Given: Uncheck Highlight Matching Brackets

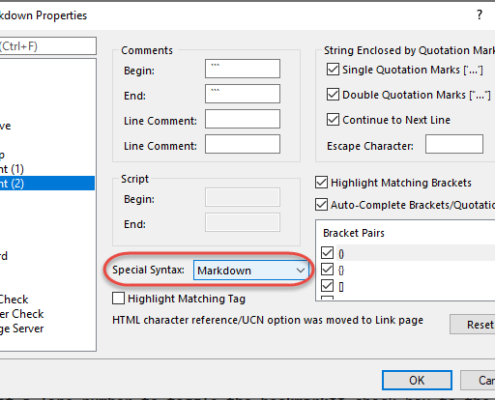Looking at the screenshot, I should tap(321, 183).
